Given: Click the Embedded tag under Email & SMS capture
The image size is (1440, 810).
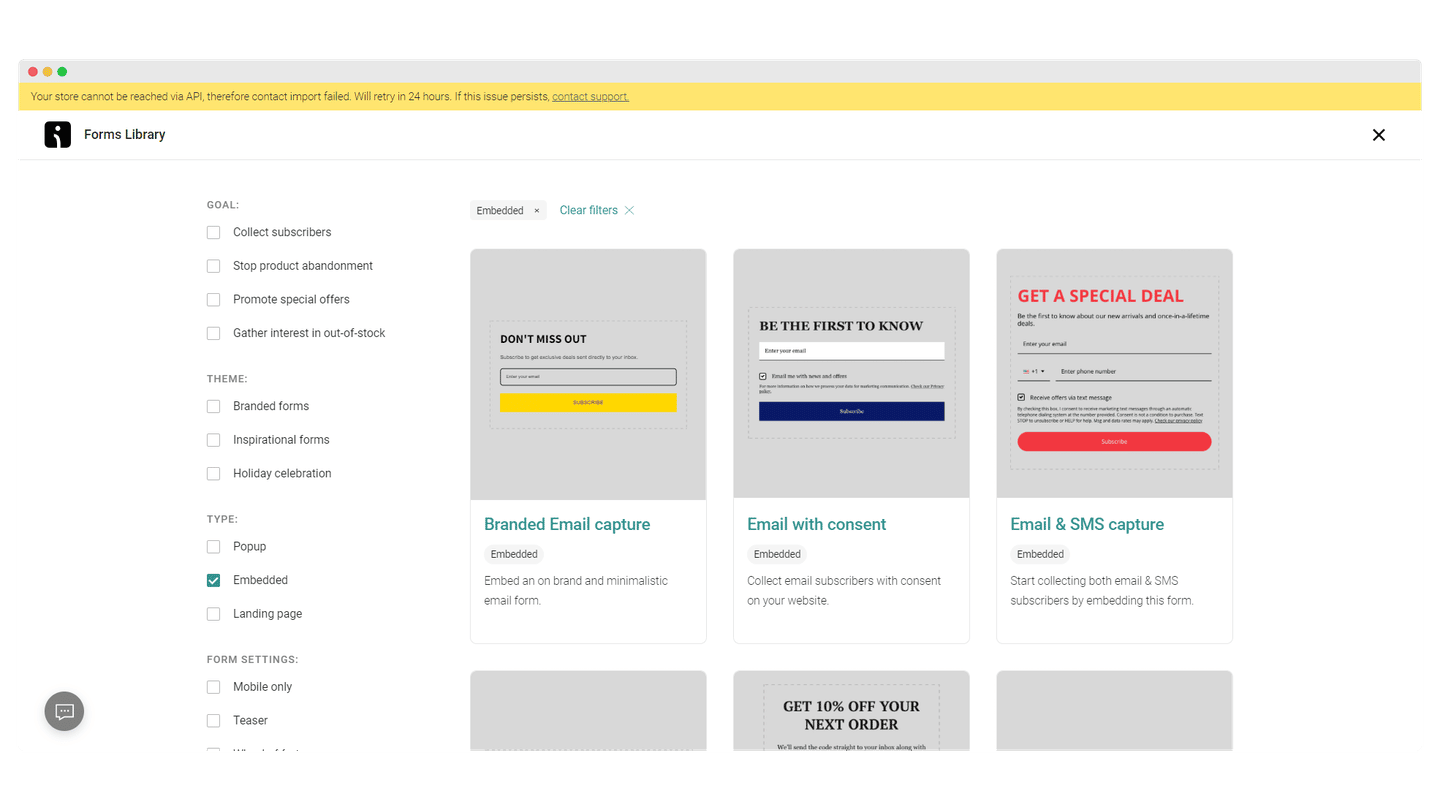Looking at the screenshot, I should click(x=1040, y=554).
